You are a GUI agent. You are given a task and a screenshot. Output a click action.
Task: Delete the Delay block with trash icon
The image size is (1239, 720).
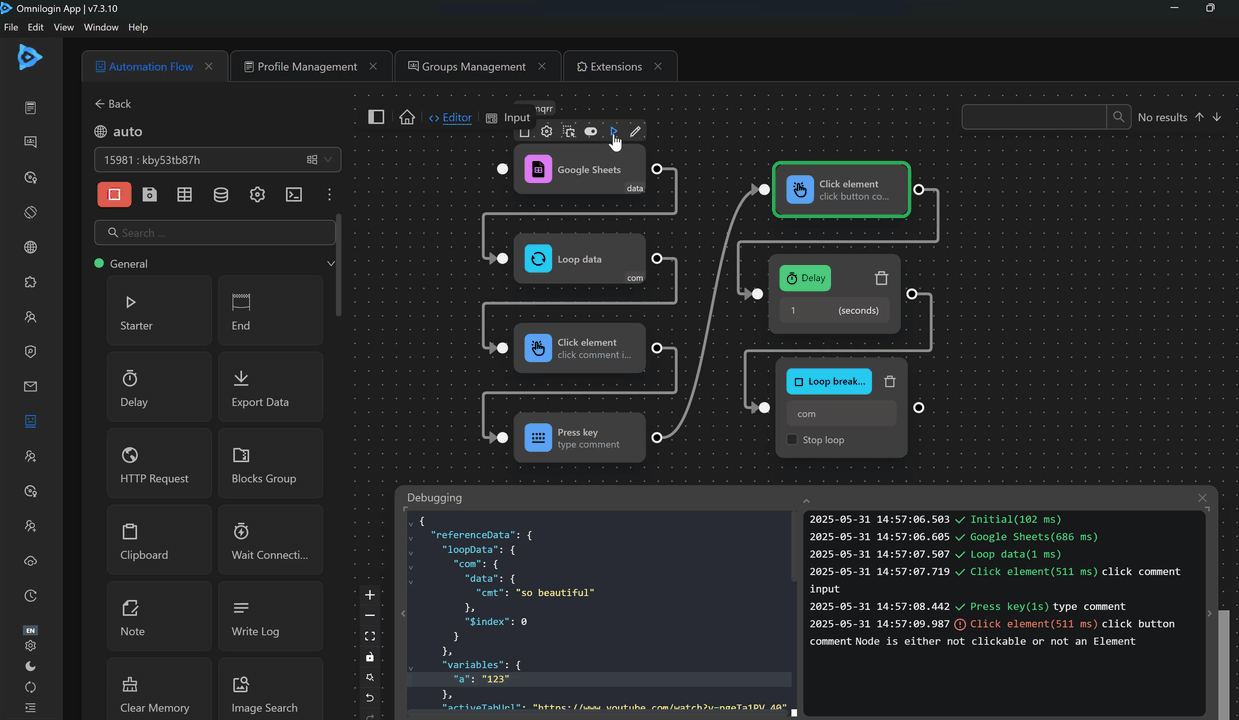point(881,278)
